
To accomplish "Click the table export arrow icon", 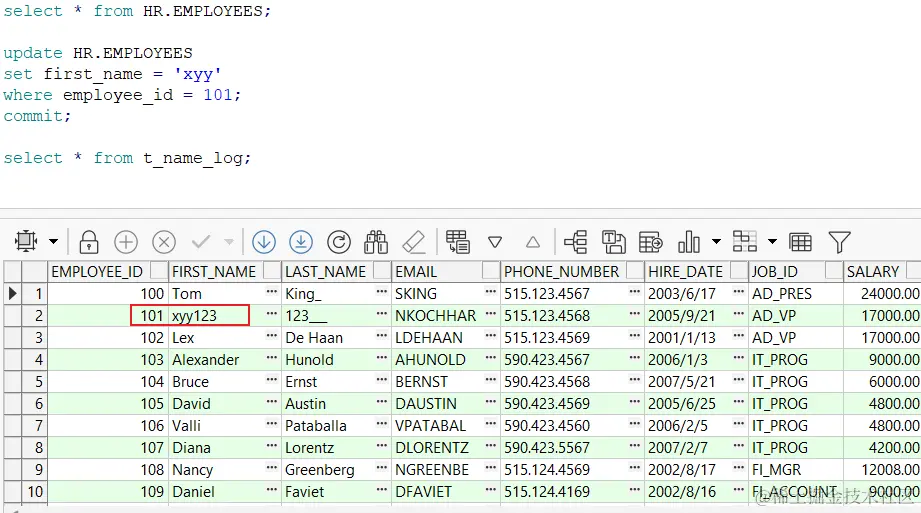I will click(x=651, y=242).
